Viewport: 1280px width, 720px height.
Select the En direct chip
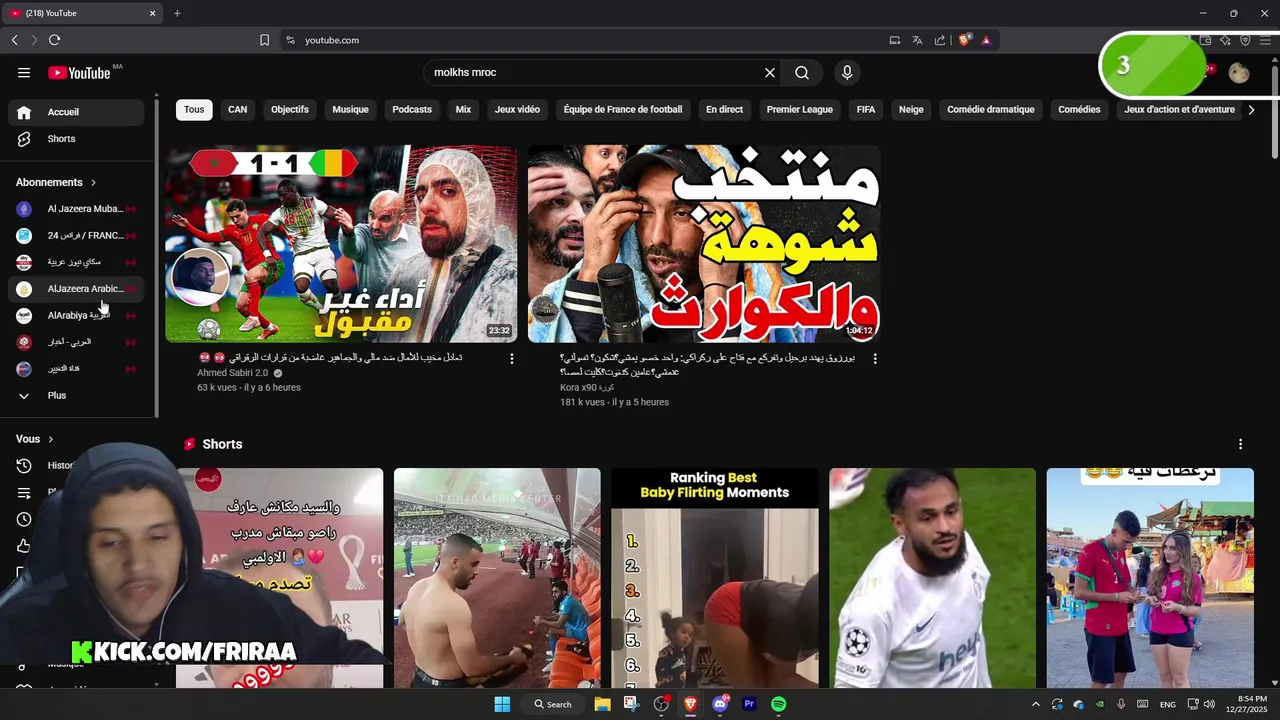(x=724, y=110)
